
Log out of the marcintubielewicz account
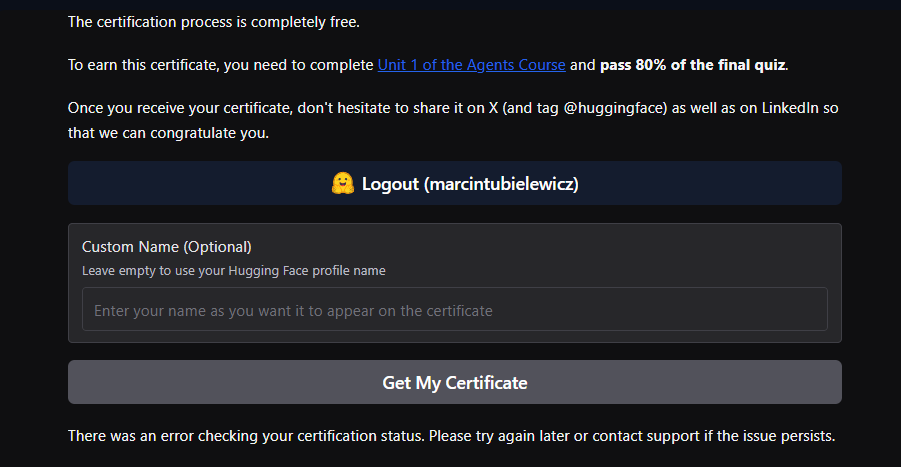[455, 184]
